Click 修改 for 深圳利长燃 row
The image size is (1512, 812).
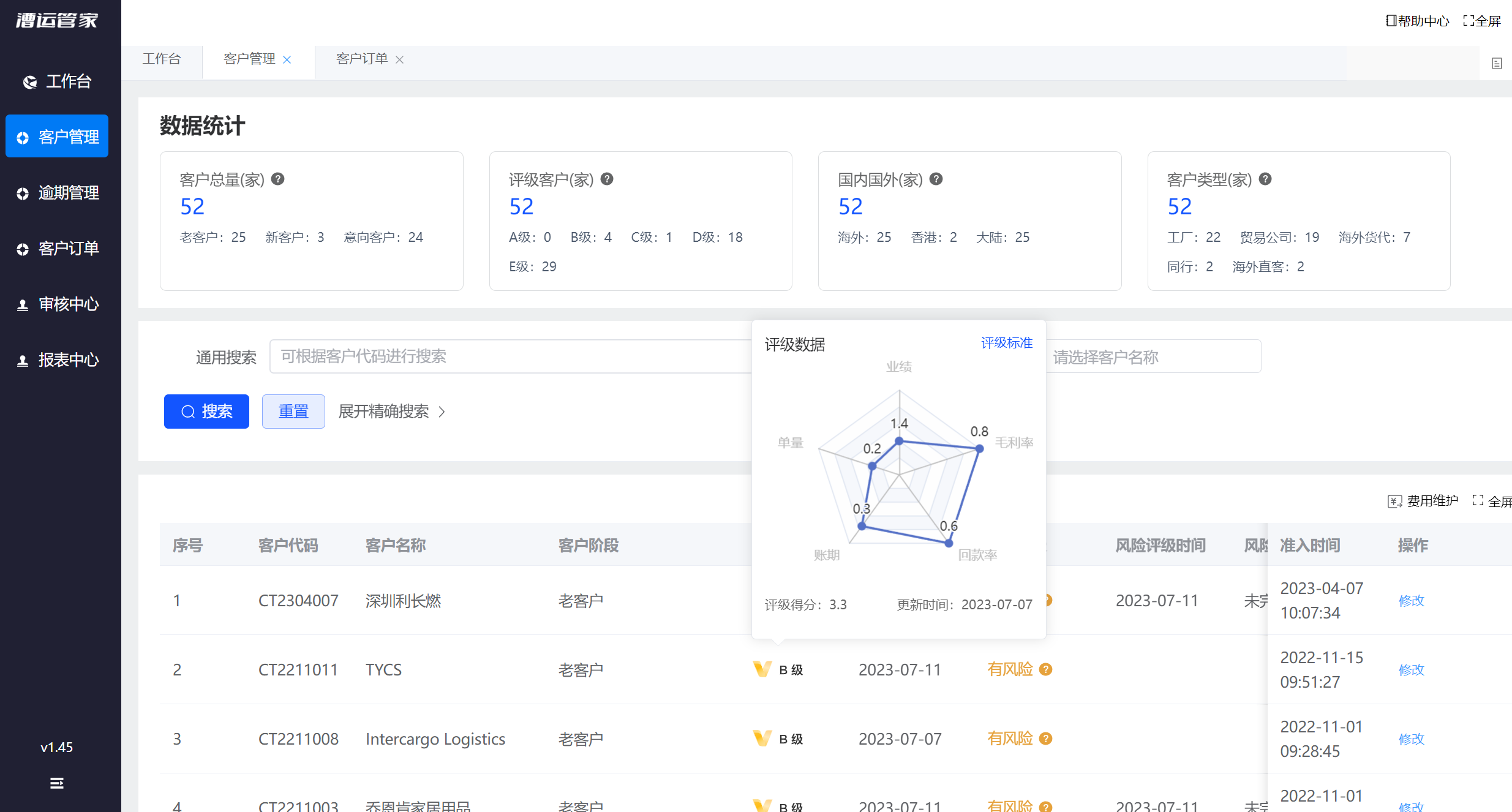(x=1411, y=601)
